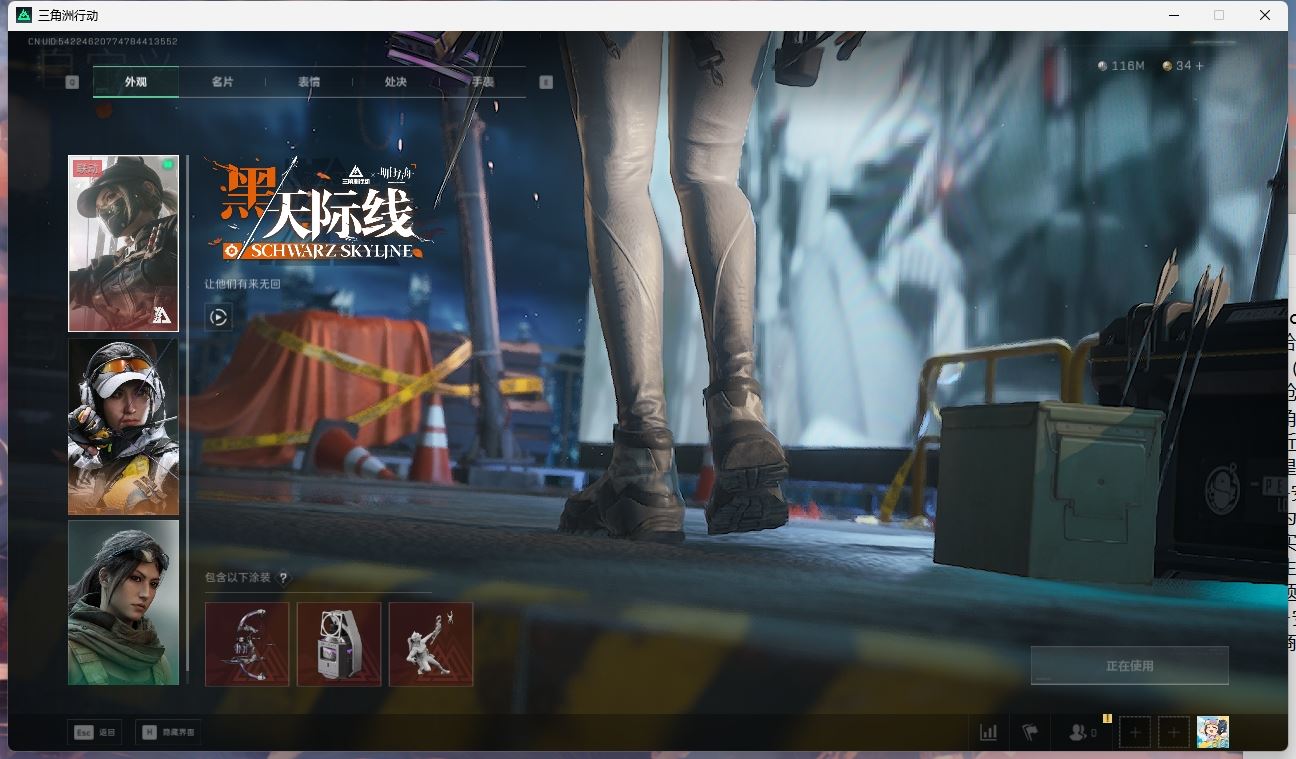Click the flag icon in the bottom bar
Screen dimensions: 1296x759
pos(1032,732)
